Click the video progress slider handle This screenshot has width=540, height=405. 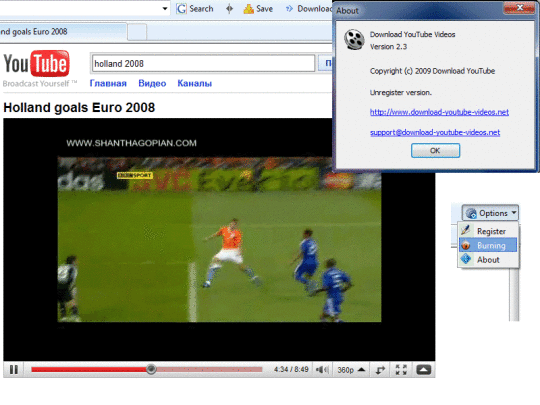[x=151, y=369]
